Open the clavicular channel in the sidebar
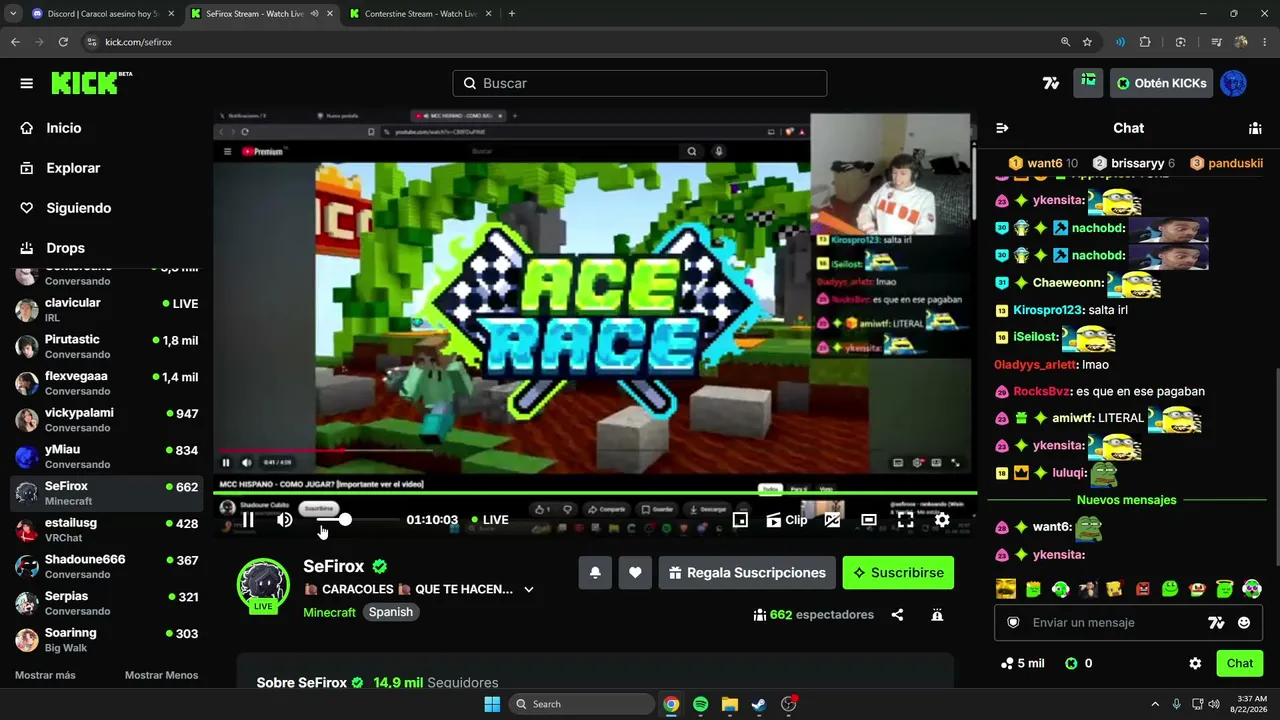The height and width of the screenshot is (720, 1280). coord(105,310)
